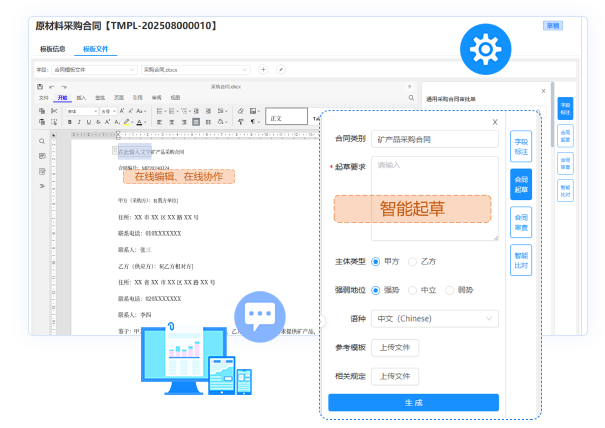Click the chat bubble icon
Image resolution: width=605 pixels, height=428 pixels.
260,316
